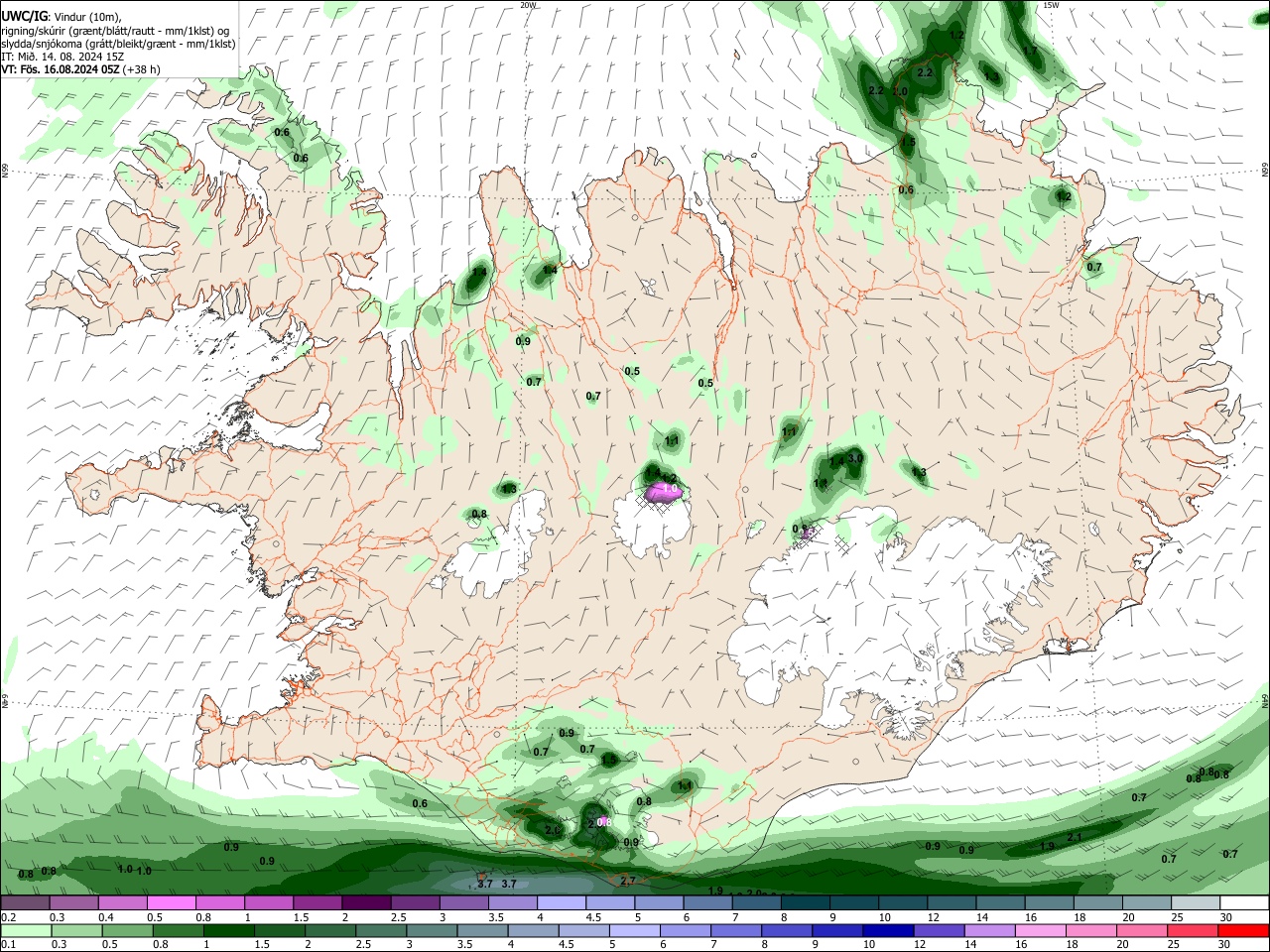Screen dimensions: 1270x952
Task: Click the 0.1 pale green swatch in lower legend
Action: coord(25,930)
